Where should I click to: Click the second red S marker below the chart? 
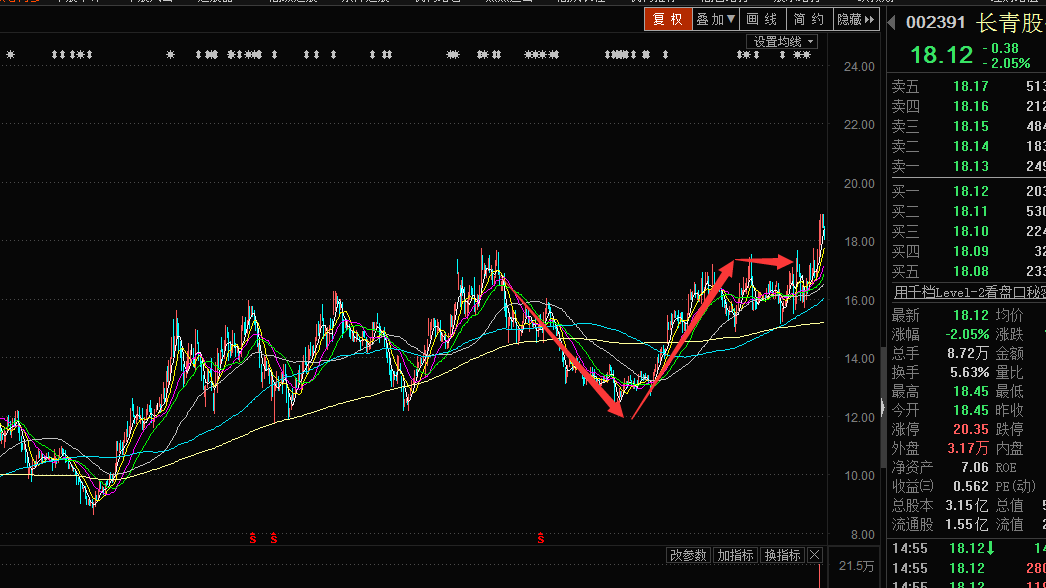click(274, 538)
